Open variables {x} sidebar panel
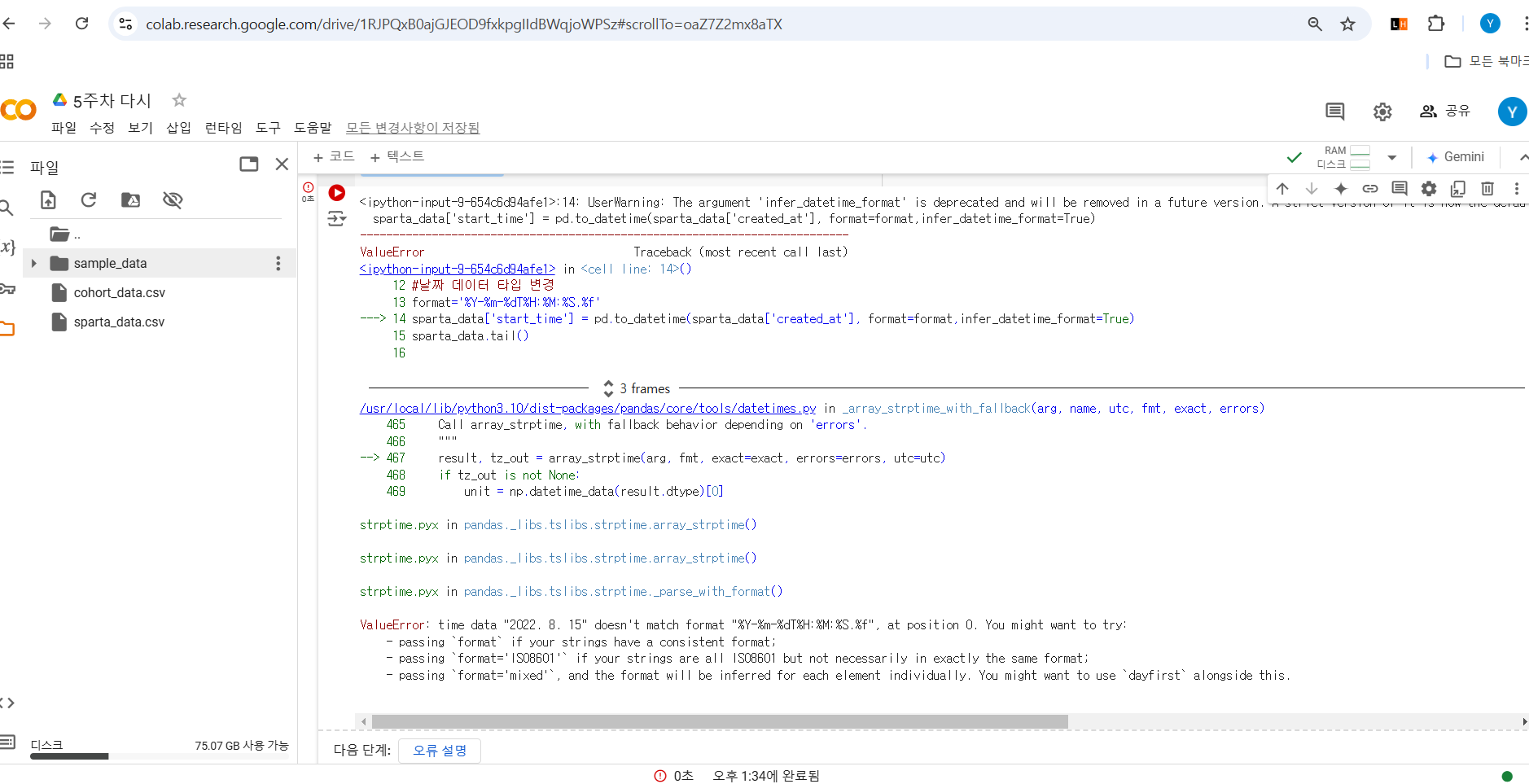The image size is (1529, 784). pos(7,247)
